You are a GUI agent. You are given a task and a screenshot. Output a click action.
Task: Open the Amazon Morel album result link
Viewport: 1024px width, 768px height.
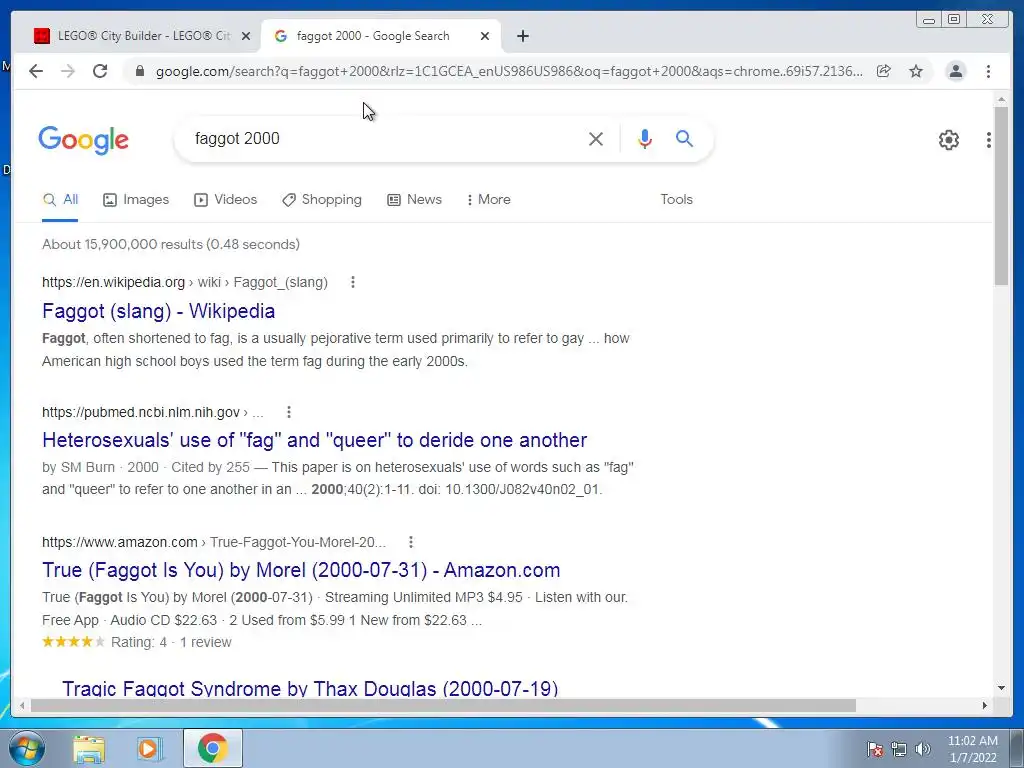tap(301, 570)
